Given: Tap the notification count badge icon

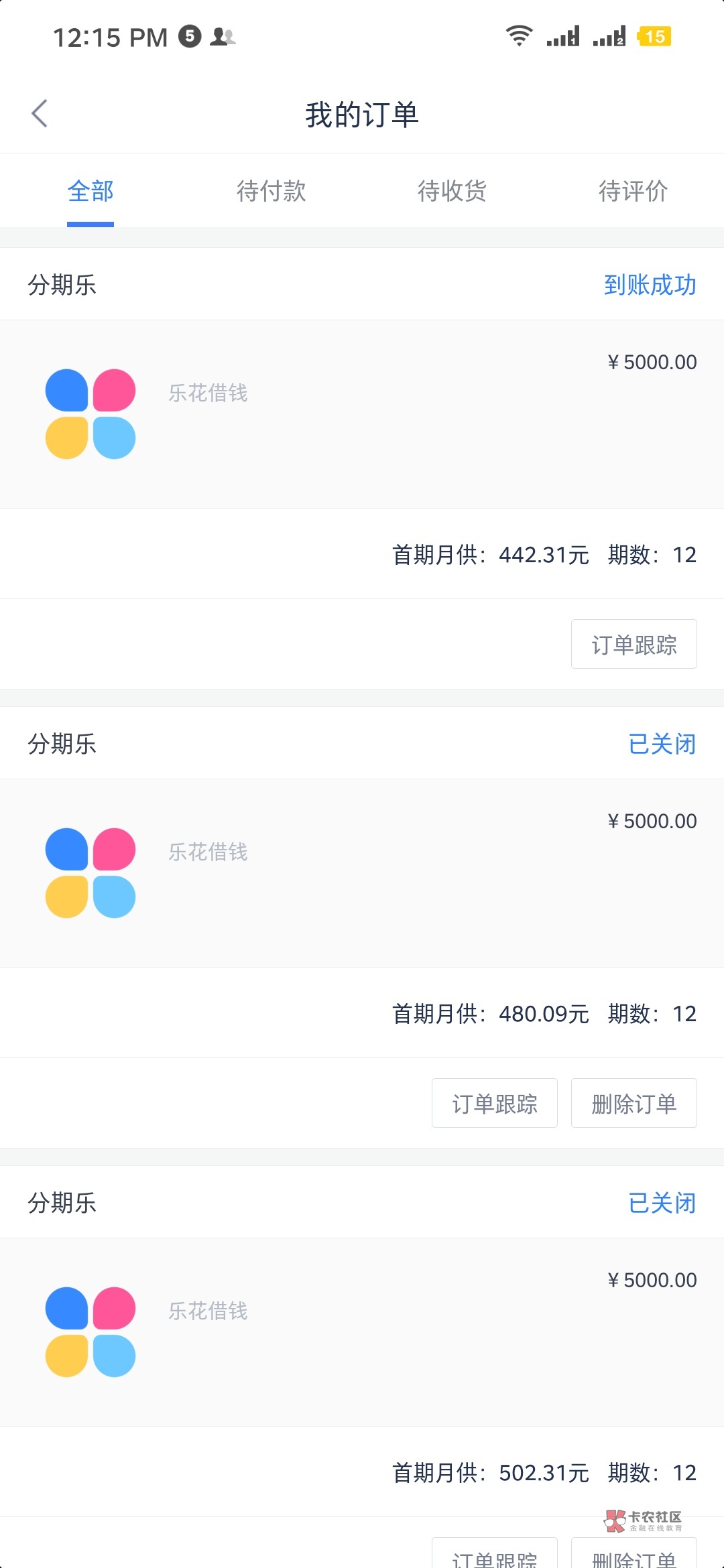Looking at the screenshot, I should click(x=190, y=36).
